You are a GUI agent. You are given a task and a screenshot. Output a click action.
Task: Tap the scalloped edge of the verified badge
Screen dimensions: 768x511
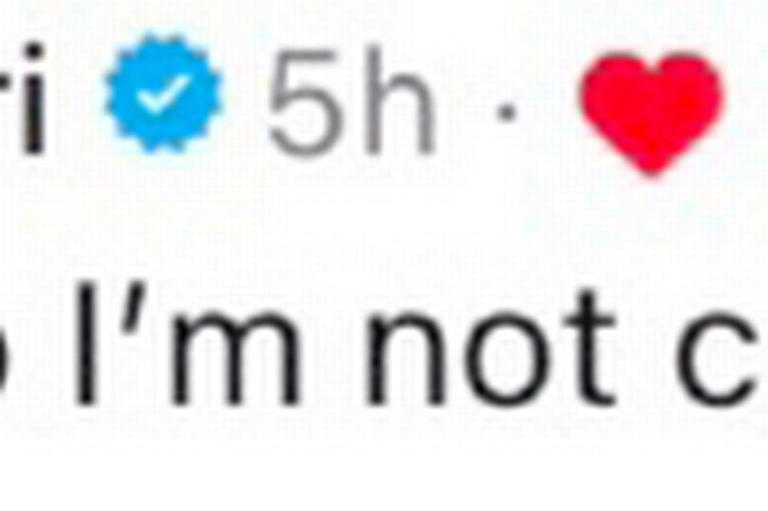(x=164, y=37)
